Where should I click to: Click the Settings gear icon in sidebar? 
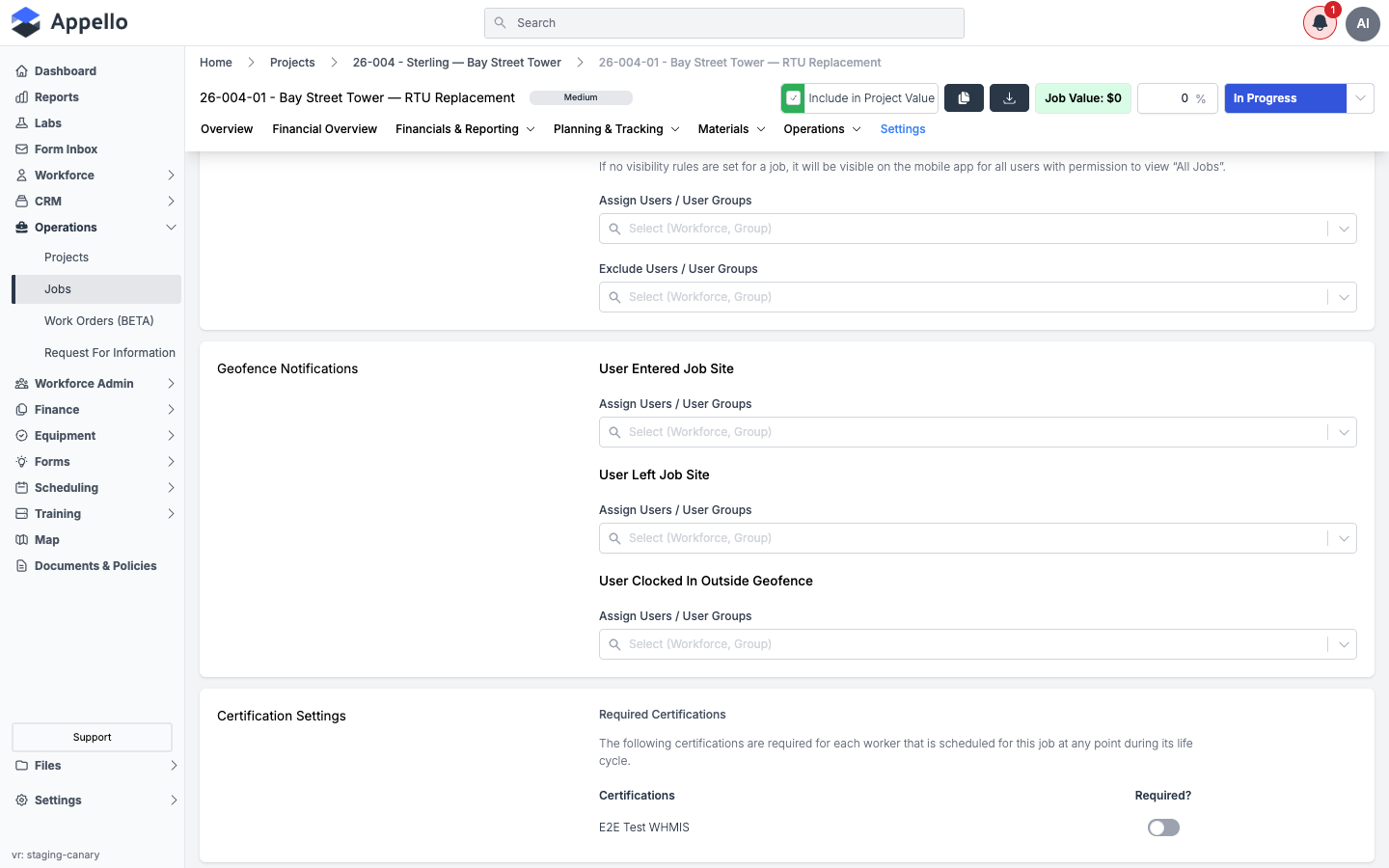click(21, 800)
